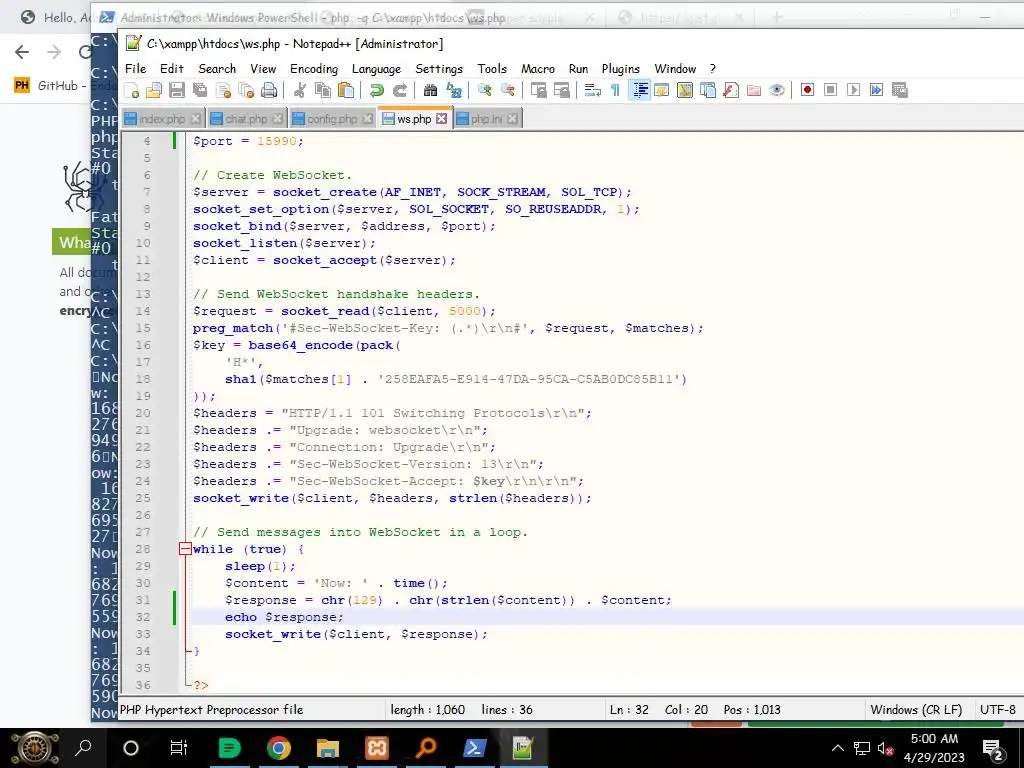Cut the selection with the scissors icon

[x=300, y=90]
